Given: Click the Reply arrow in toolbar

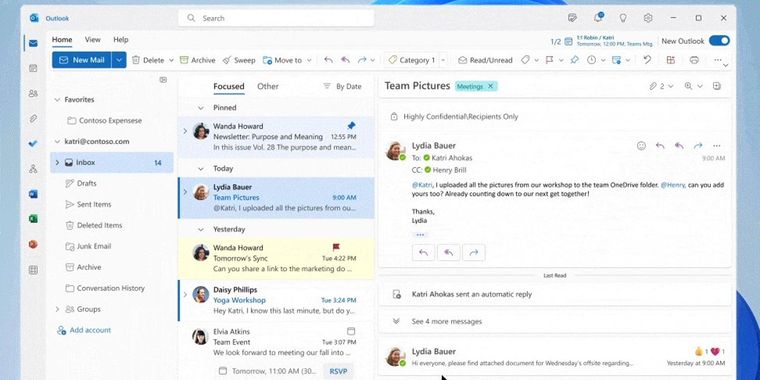Looking at the screenshot, I should click(x=329, y=60).
